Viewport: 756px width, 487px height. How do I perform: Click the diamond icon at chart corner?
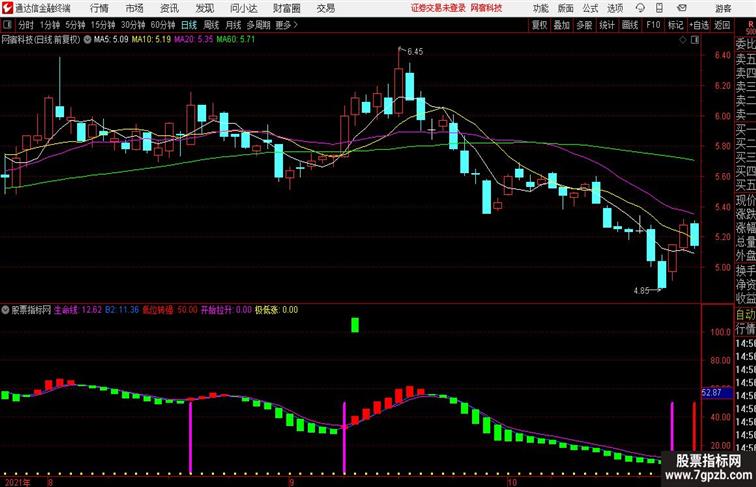pyautogui.click(x=683, y=40)
